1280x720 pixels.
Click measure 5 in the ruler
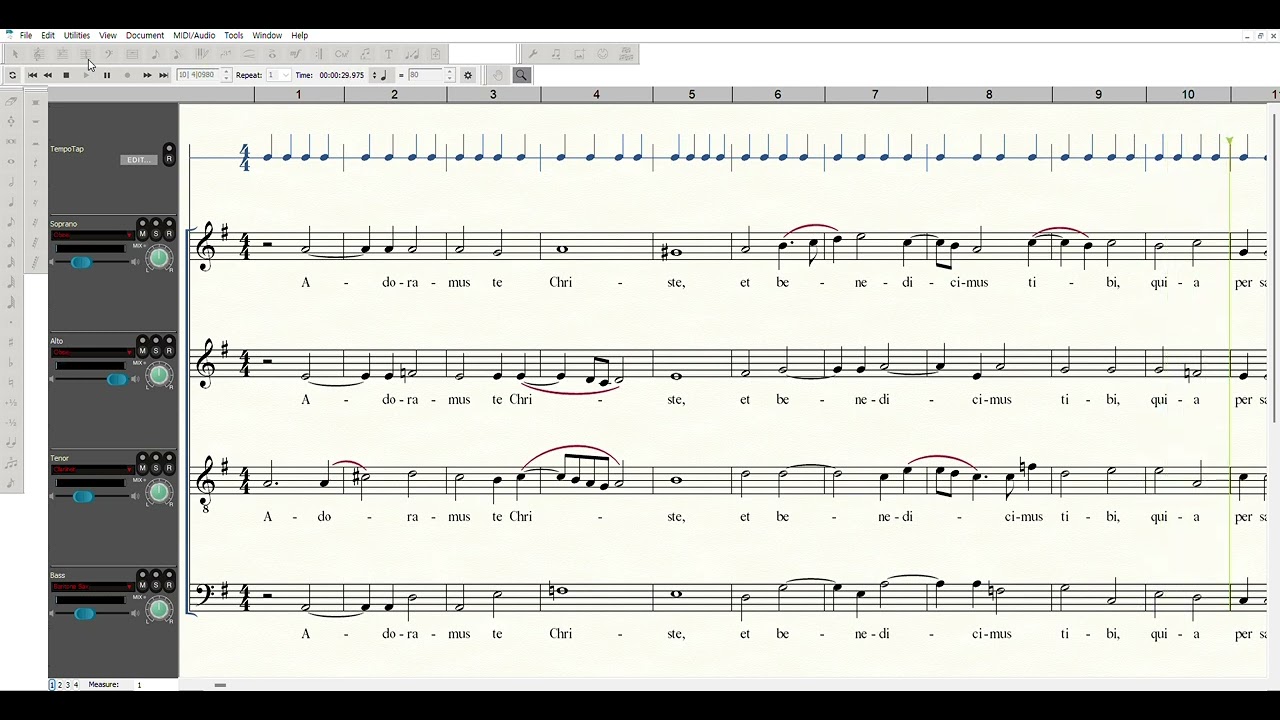tap(692, 94)
